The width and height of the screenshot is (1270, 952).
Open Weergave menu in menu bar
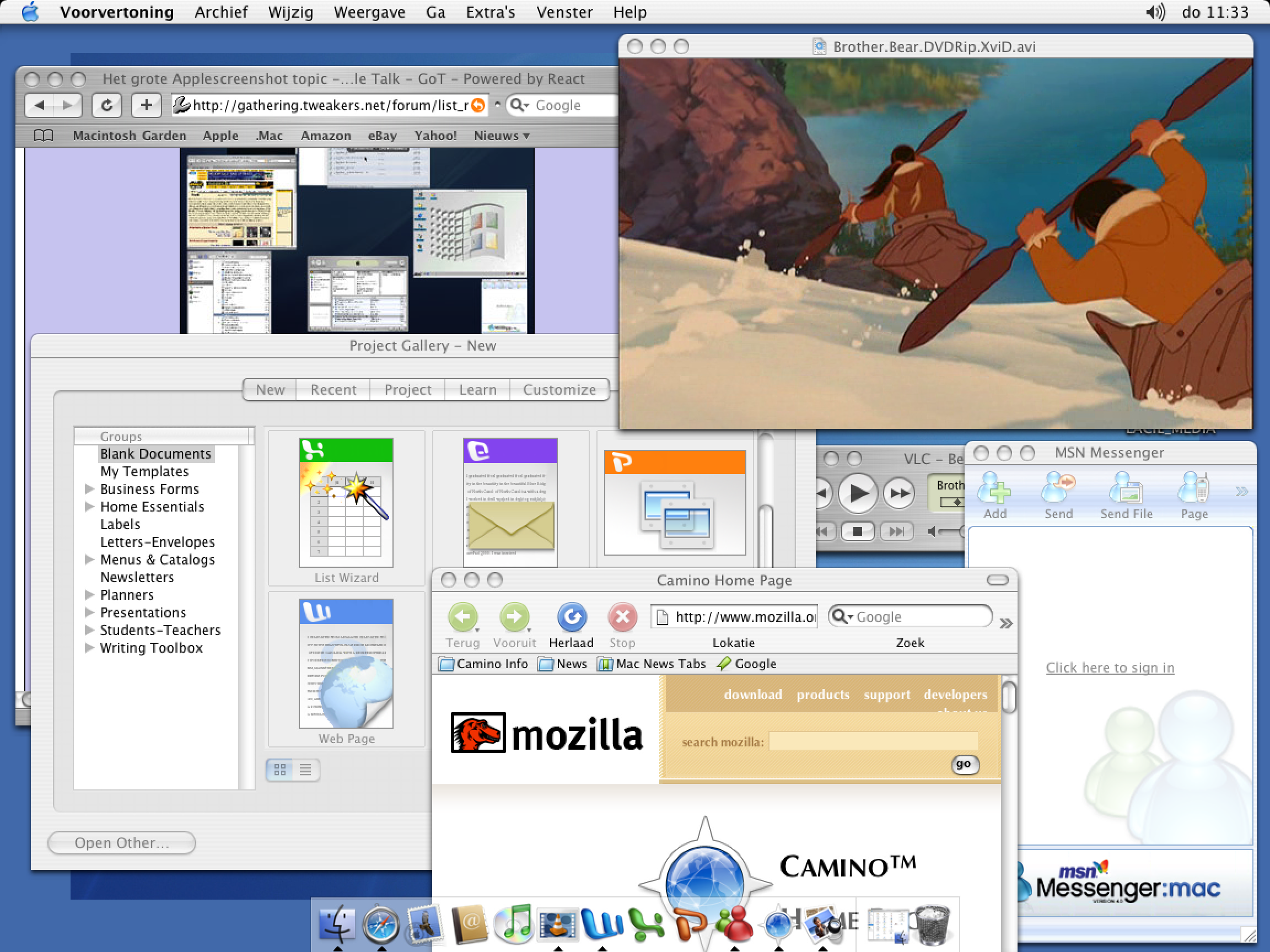click(370, 12)
